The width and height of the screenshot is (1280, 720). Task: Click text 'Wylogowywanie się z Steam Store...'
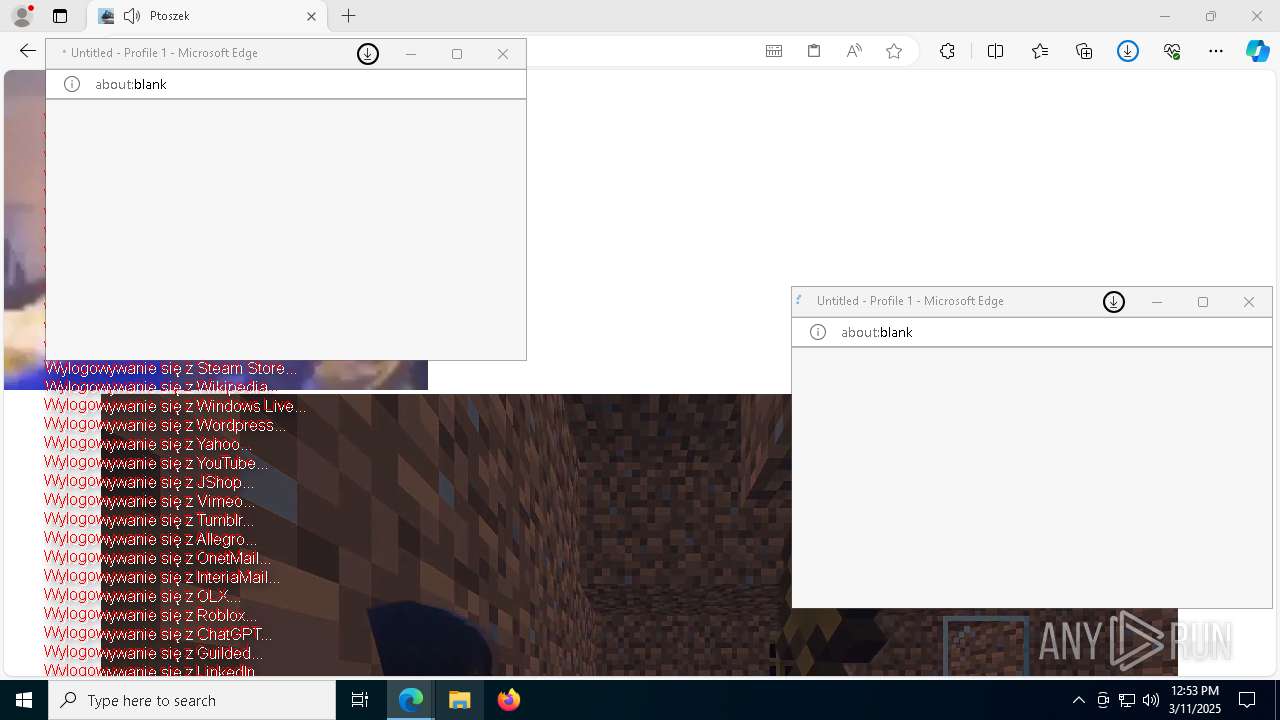[171, 368]
